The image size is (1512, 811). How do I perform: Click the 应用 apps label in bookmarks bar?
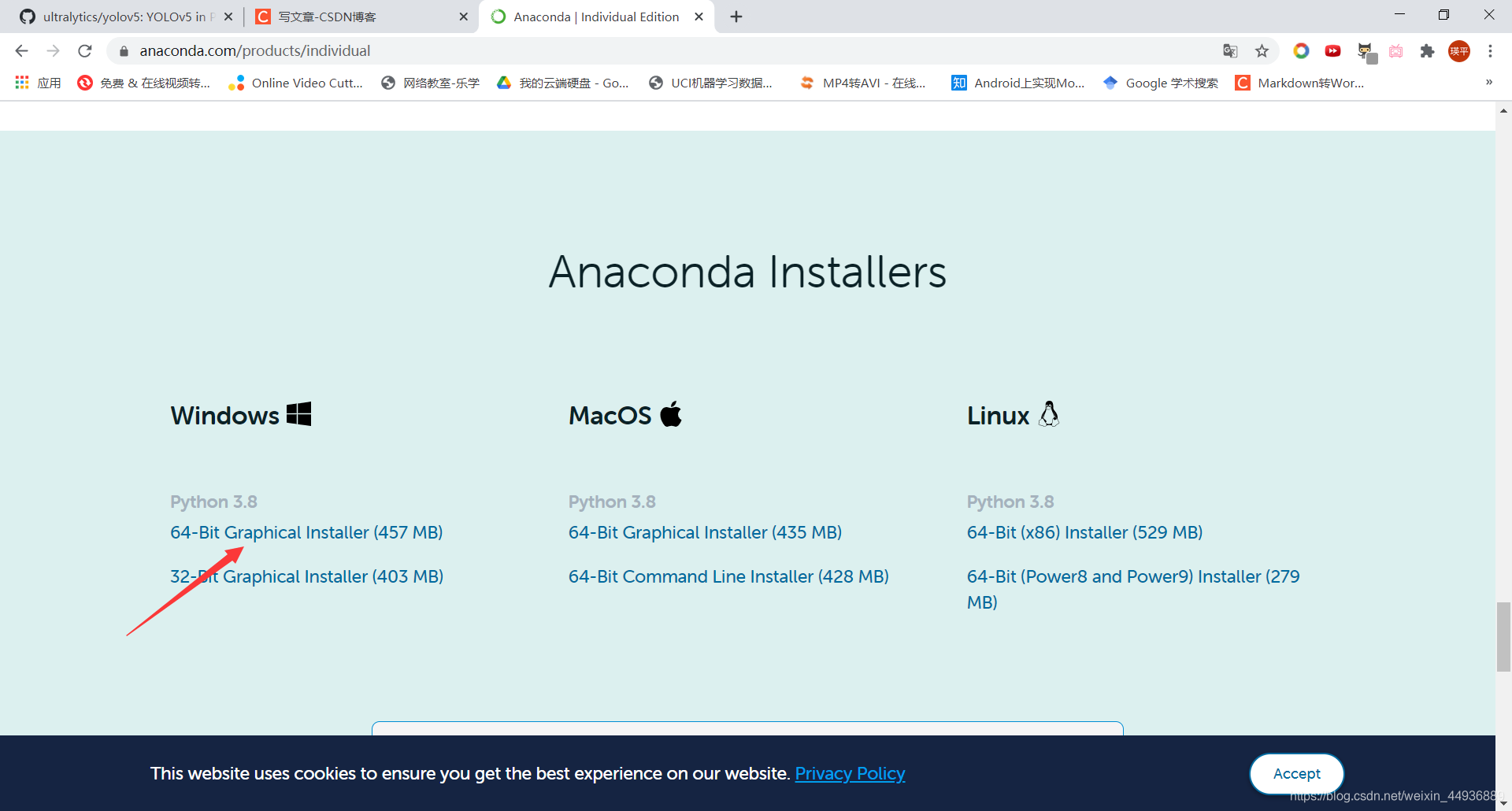click(49, 83)
